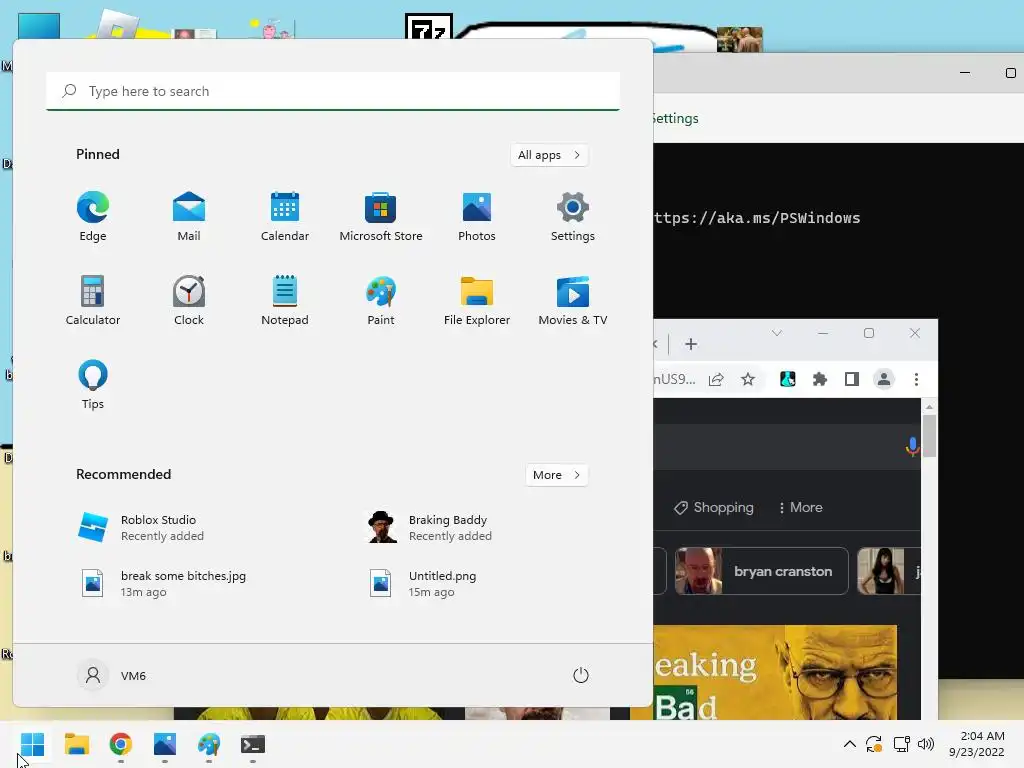Click the scroll-up arrow in Chrome
1024x768 pixels.
click(929, 406)
